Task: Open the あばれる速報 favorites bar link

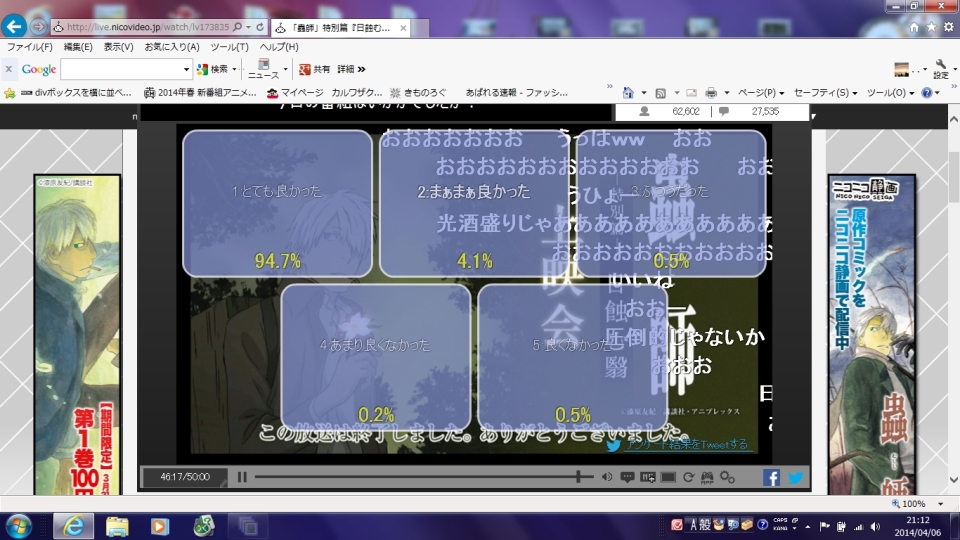Action: [516, 92]
